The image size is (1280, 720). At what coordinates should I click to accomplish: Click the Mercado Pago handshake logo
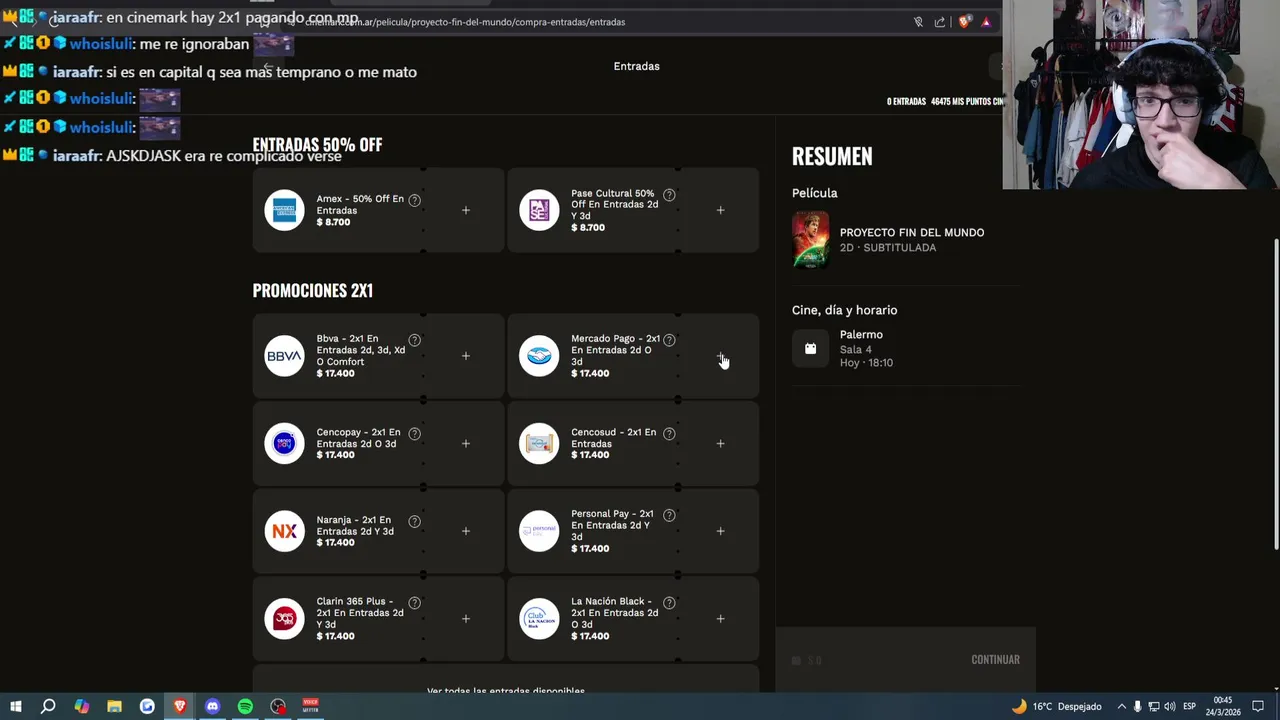pyautogui.click(x=539, y=356)
